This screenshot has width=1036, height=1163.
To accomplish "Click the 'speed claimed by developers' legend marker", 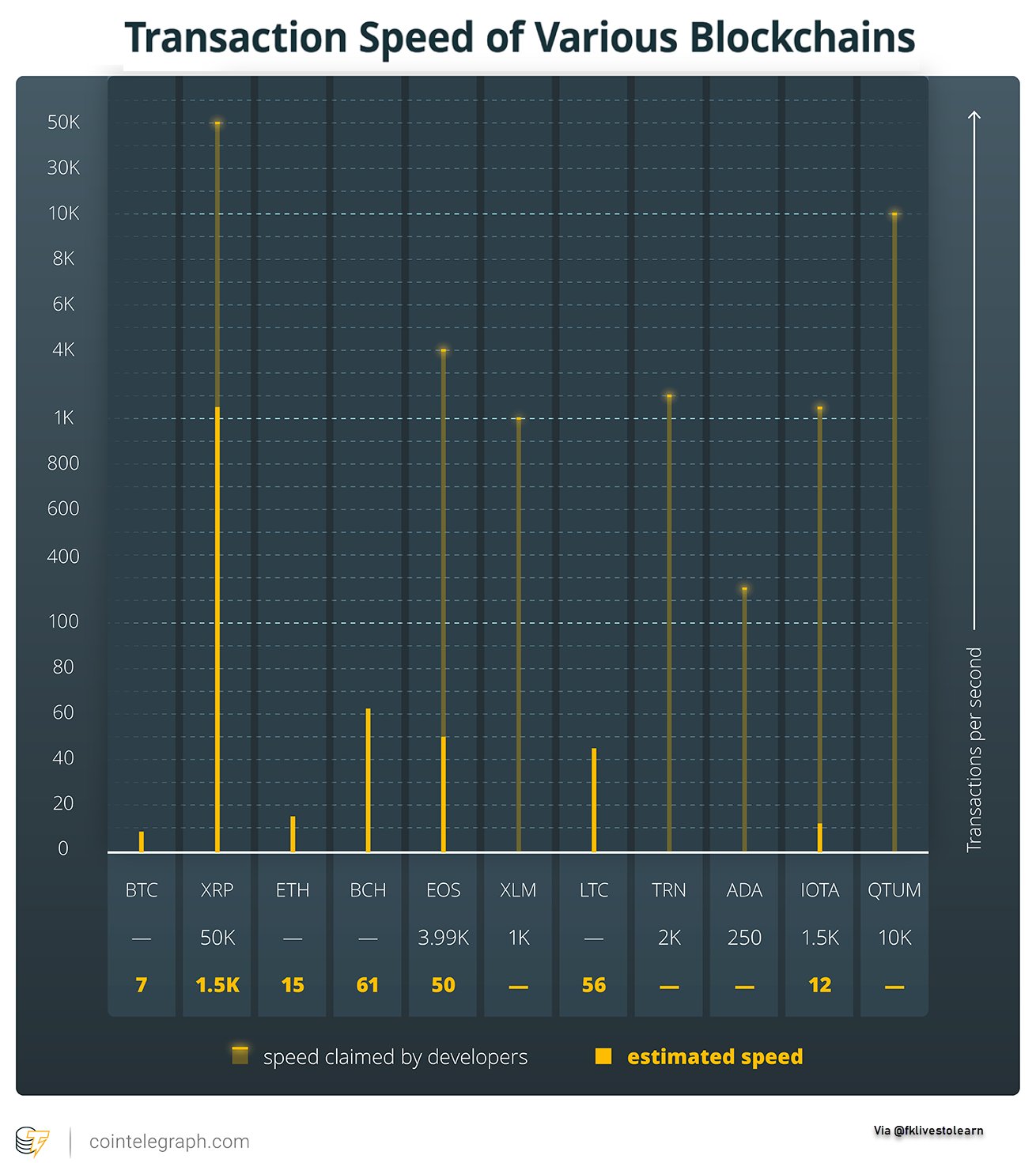I will pyautogui.click(x=240, y=1055).
